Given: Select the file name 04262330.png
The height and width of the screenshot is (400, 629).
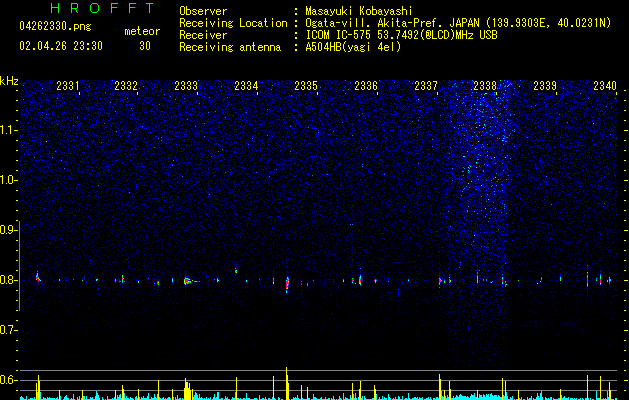Looking at the screenshot, I should click(55, 27).
